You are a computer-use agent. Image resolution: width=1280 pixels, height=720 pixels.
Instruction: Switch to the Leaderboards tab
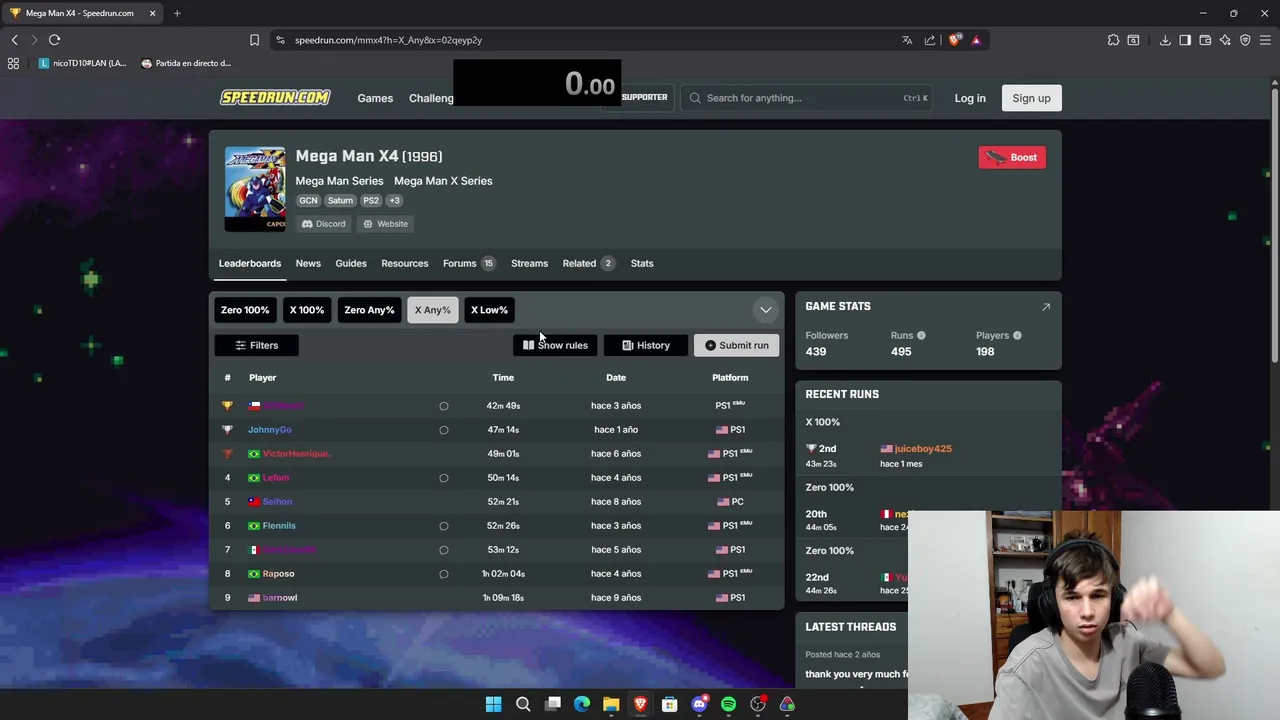click(x=250, y=263)
